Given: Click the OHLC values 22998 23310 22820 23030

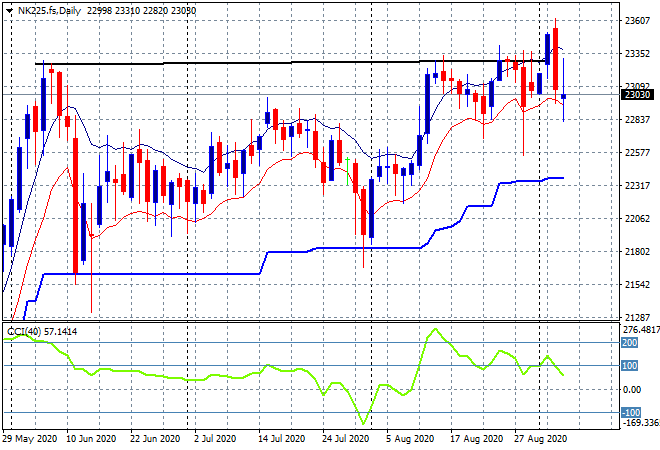Looking at the screenshot, I should [141, 11].
